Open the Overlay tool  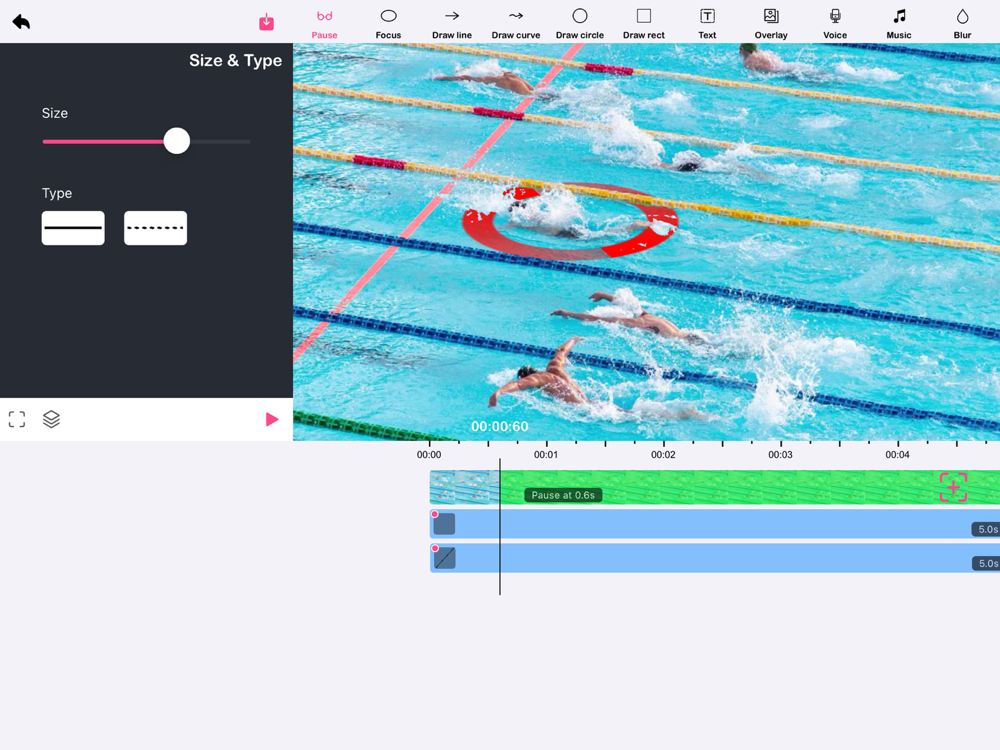click(x=771, y=24)
